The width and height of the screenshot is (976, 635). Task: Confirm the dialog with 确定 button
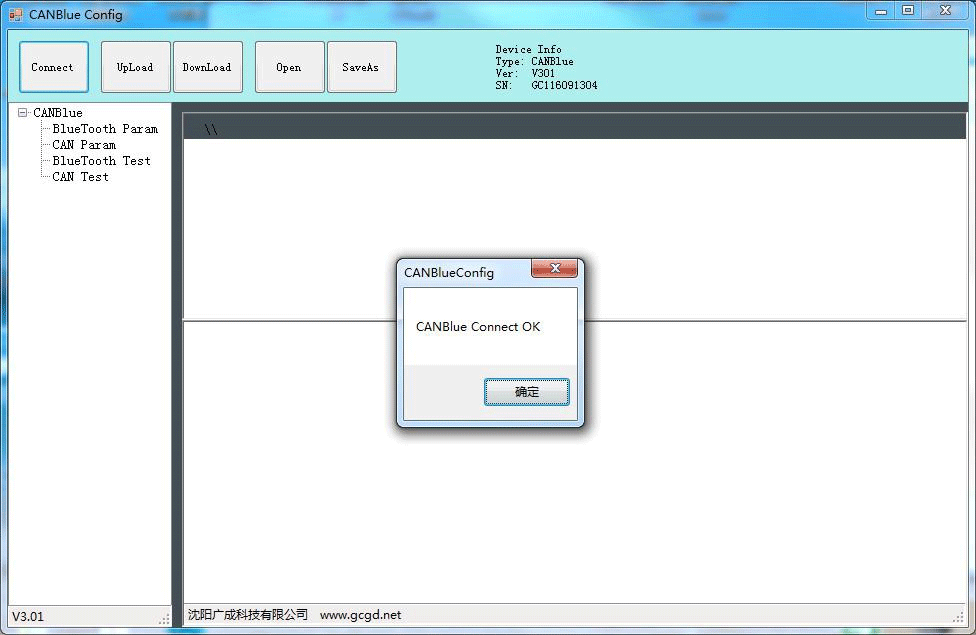tap(526, 392)
